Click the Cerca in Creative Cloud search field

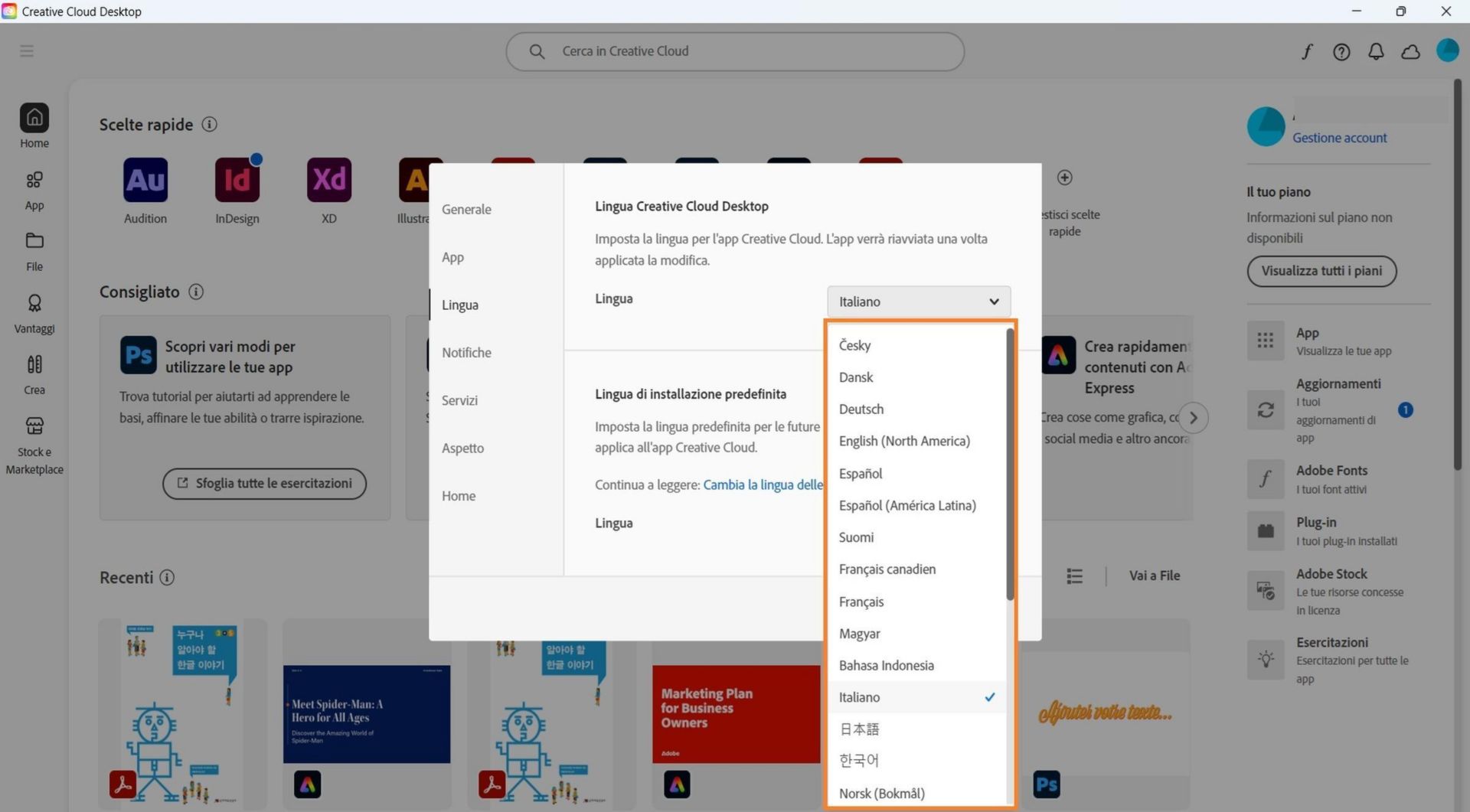click(735, 51)
